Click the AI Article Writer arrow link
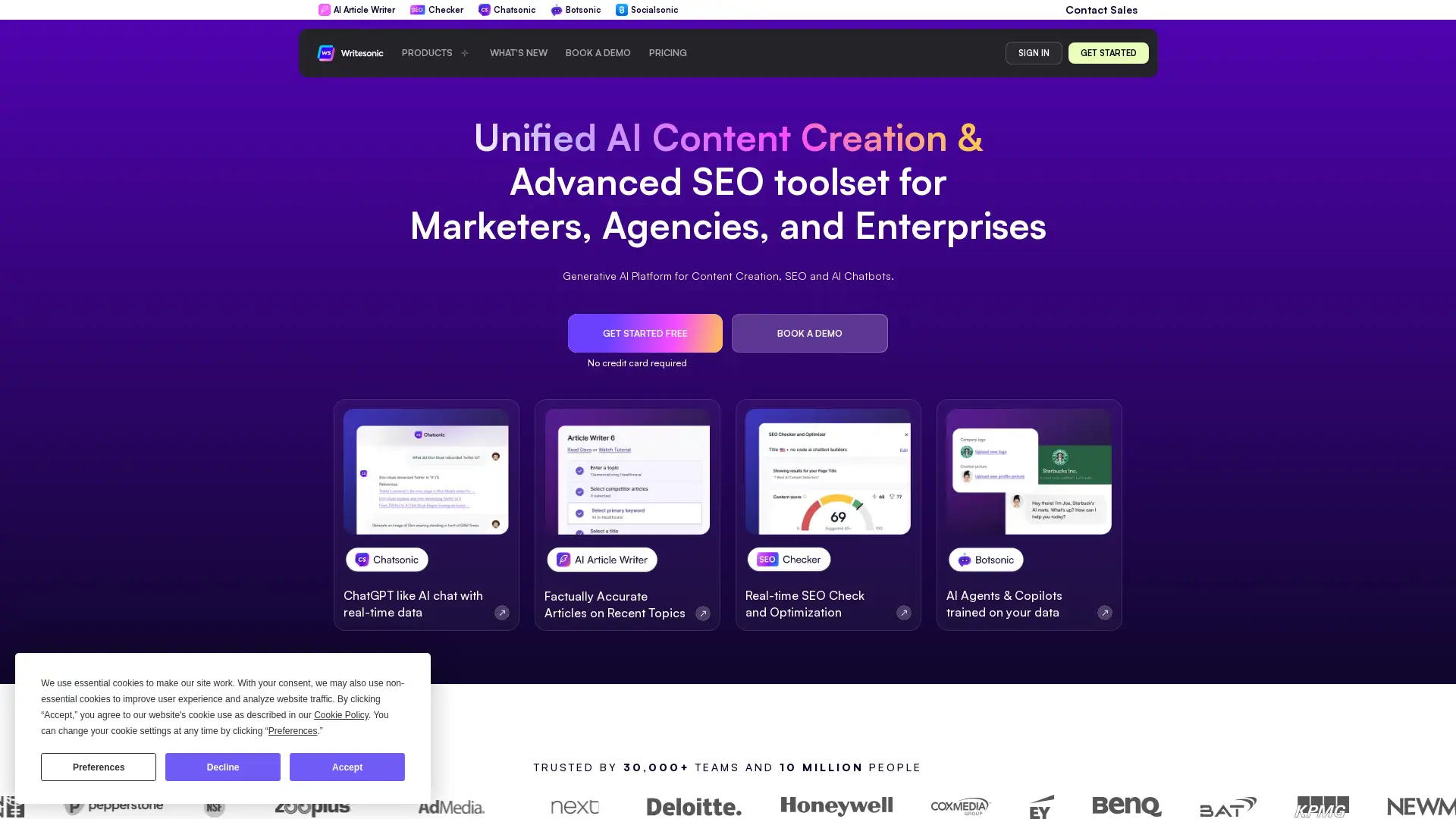 (x=703, y=613)
